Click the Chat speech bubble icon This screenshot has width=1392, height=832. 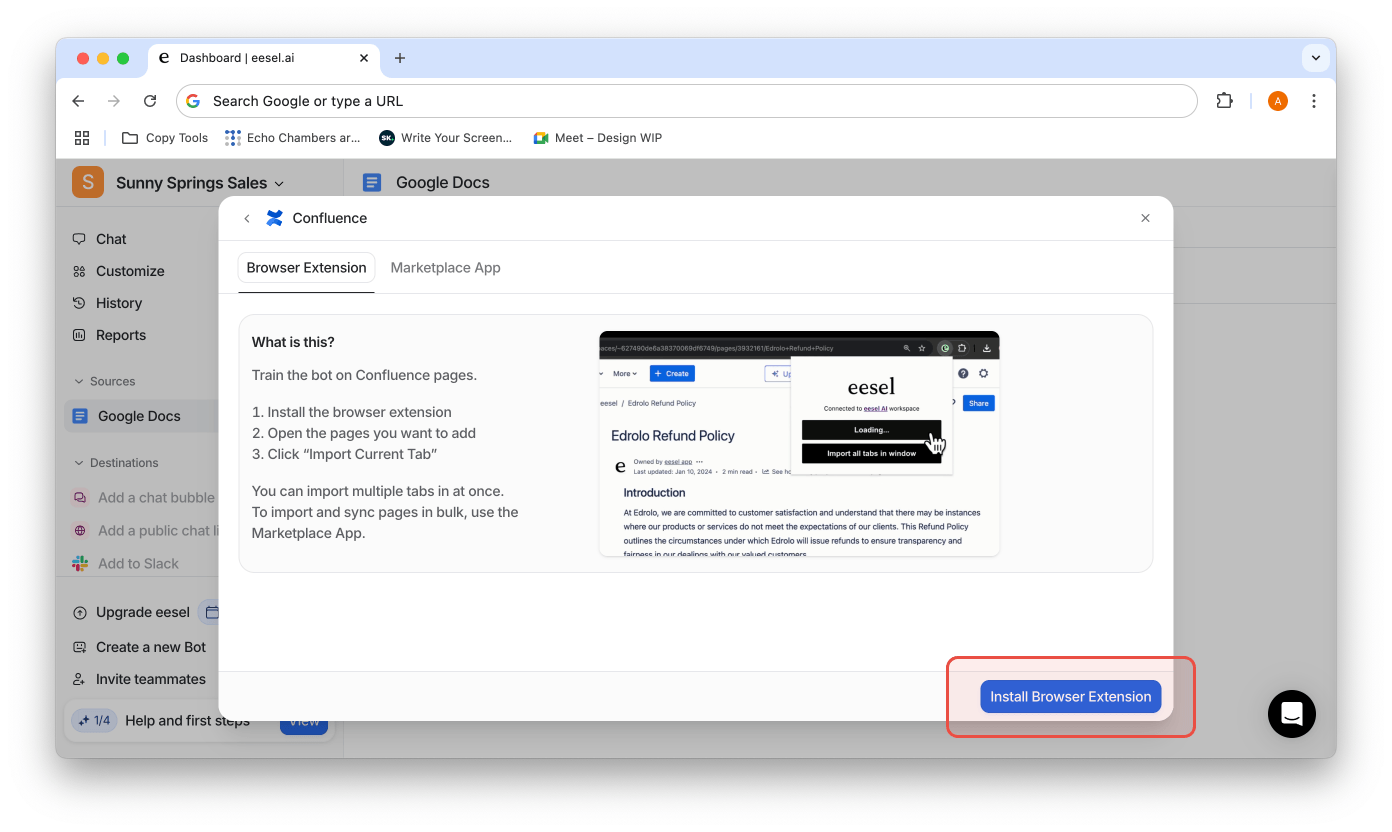pyautogui.click(x=80, y=239)
